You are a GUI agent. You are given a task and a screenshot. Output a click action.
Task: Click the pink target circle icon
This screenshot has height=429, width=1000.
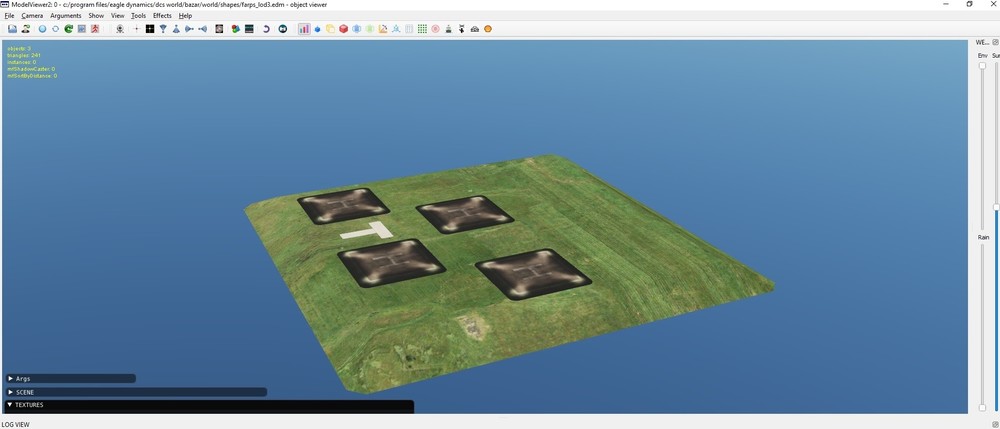click(436, 29)
